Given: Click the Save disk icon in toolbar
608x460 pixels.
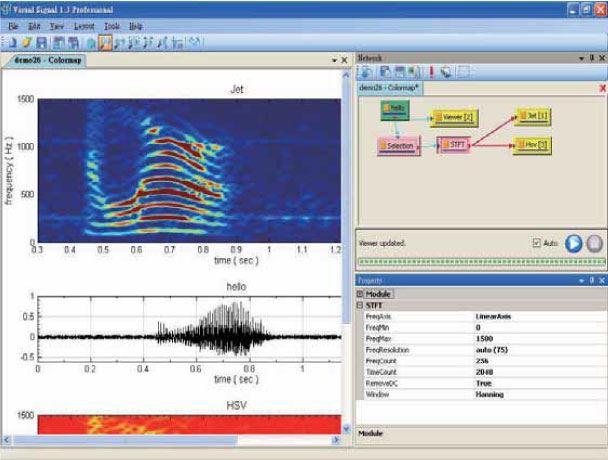Looking at the screenshot, I should (x=41, y=43).
